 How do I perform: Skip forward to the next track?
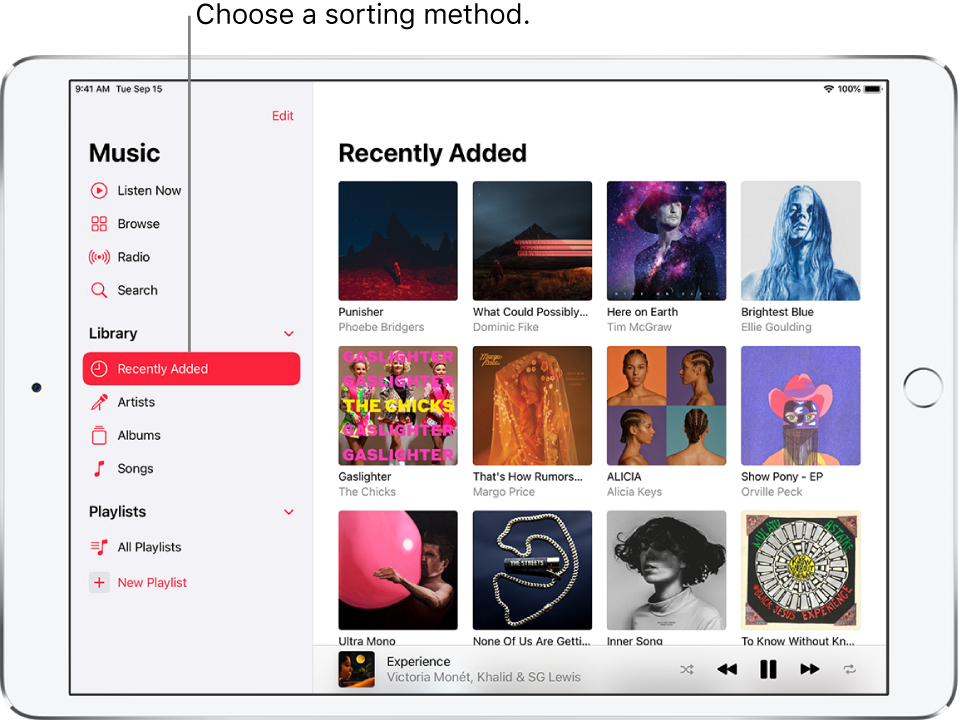coord(809,670)
